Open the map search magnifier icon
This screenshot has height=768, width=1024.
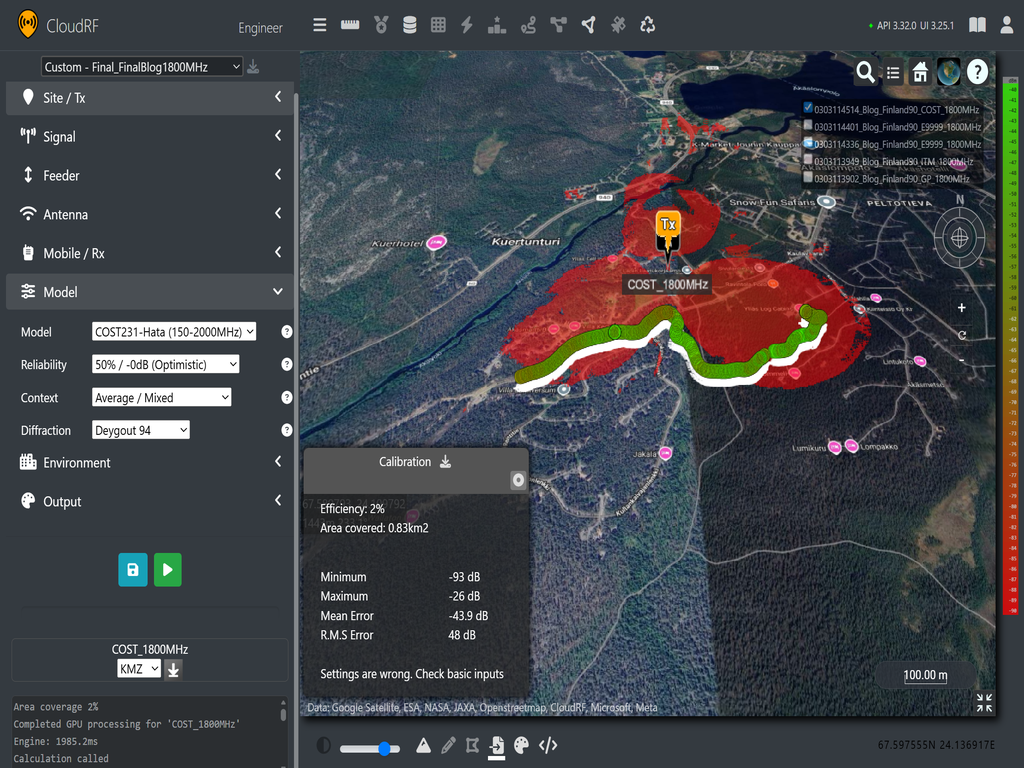tap(865, 72)
